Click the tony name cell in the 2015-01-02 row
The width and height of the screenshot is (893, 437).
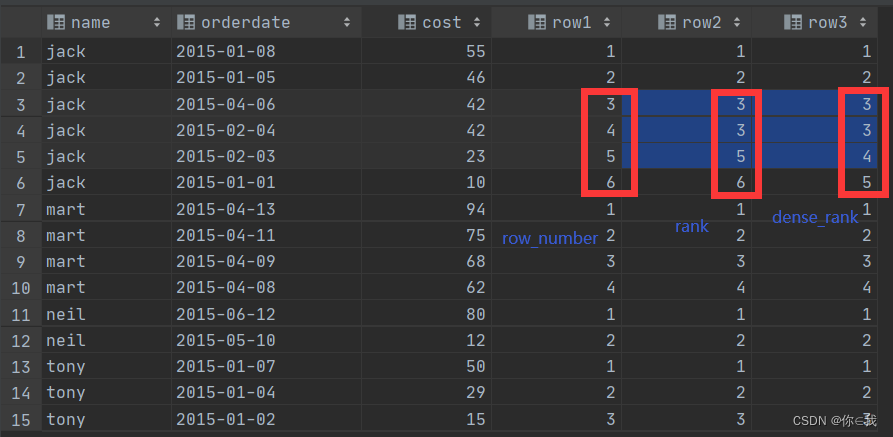(106, 419)
